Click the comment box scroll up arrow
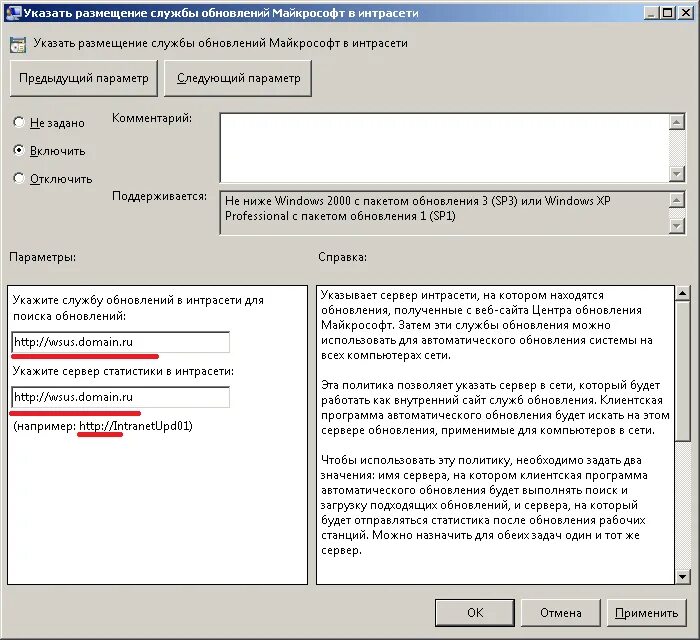This screenshot has width=700, height=640. [677, 122]
